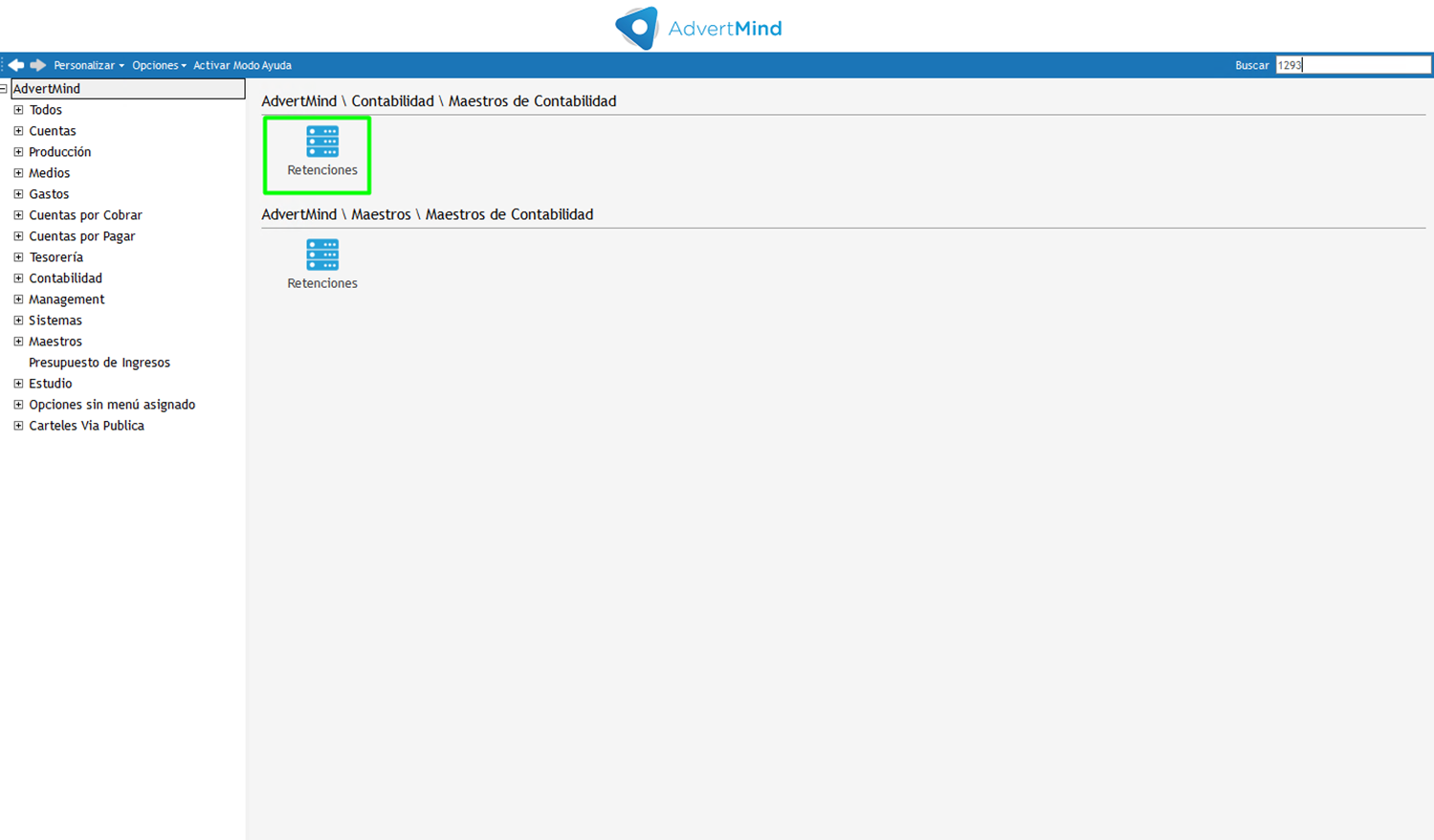Select Management in the navigation tree
1434x840 pixels.
click(x=67, y=299)
